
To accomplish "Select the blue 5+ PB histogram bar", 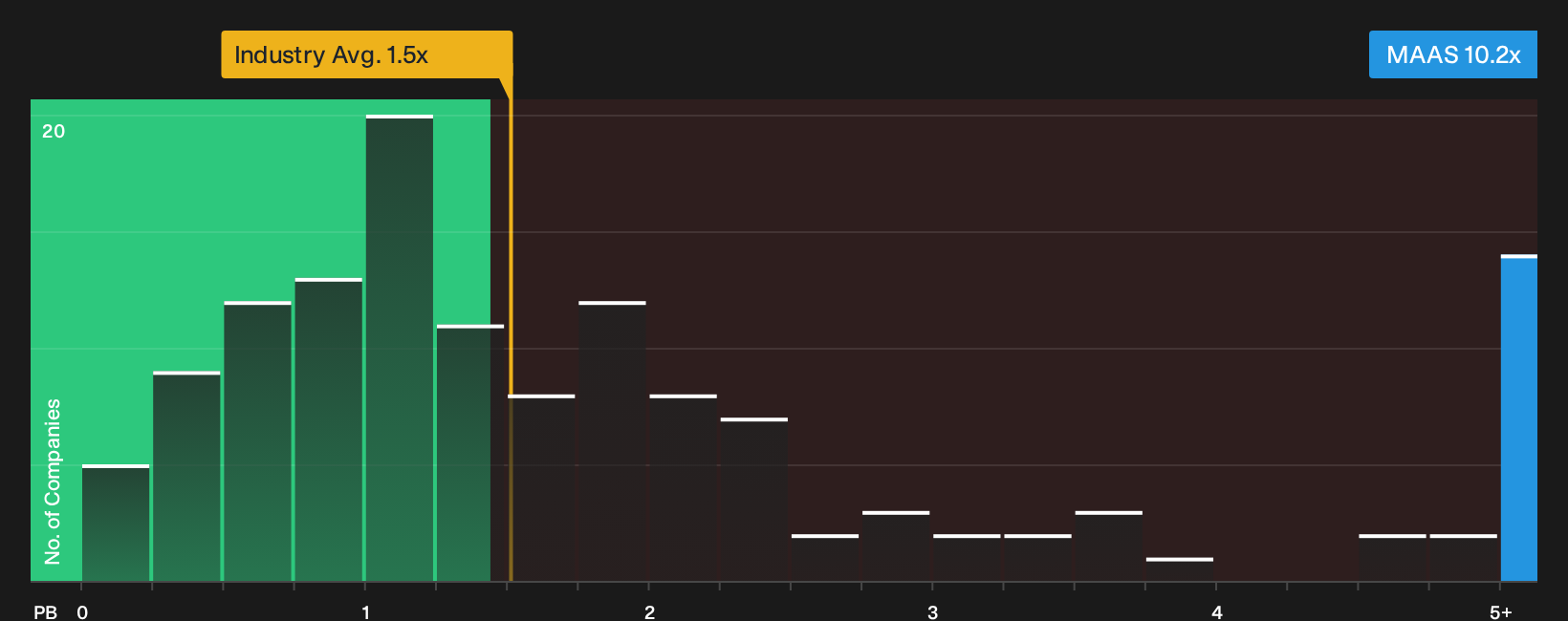I will [x=1519, y=418].
